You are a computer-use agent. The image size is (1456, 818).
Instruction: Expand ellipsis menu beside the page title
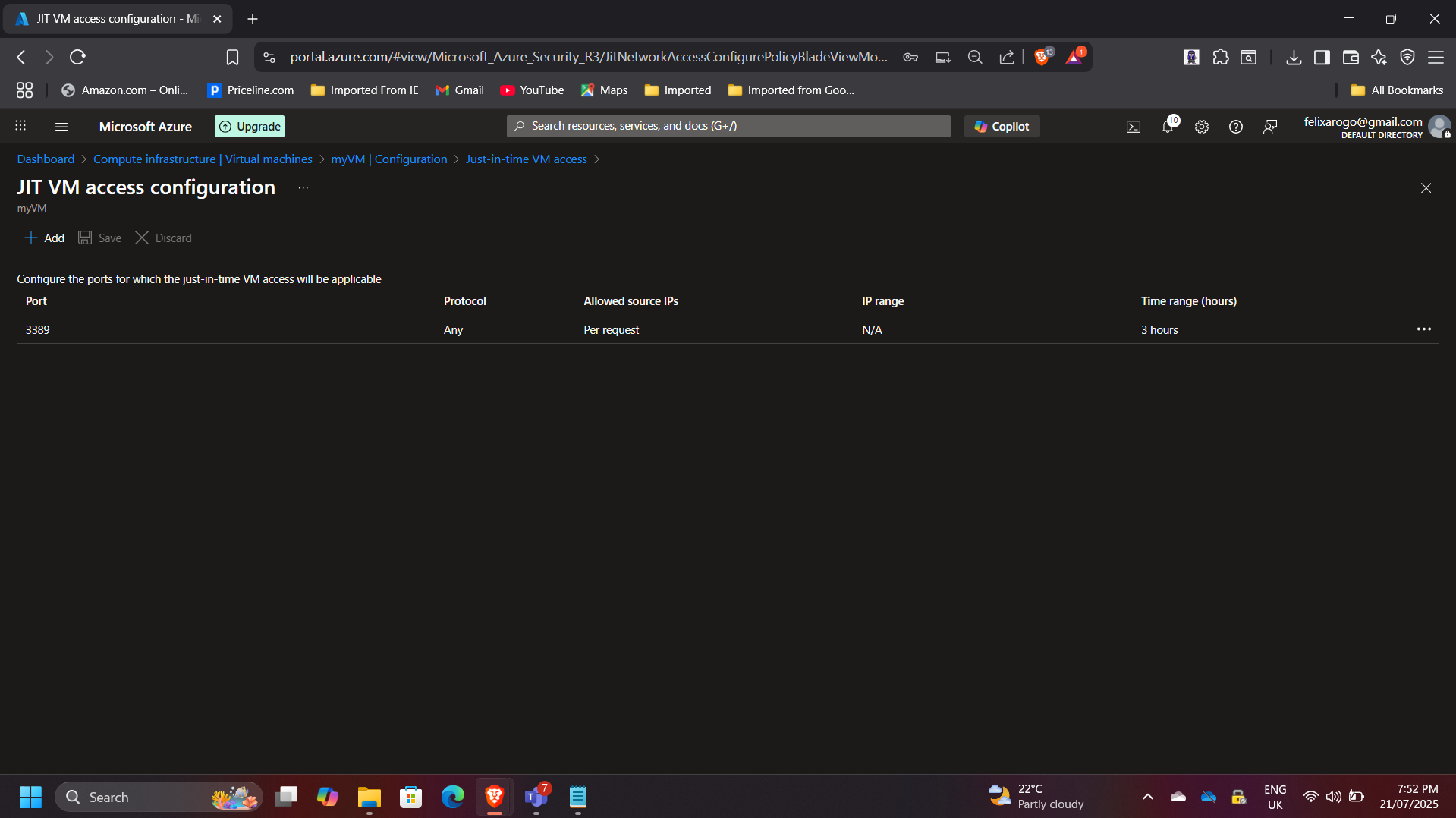click(303, 188)
